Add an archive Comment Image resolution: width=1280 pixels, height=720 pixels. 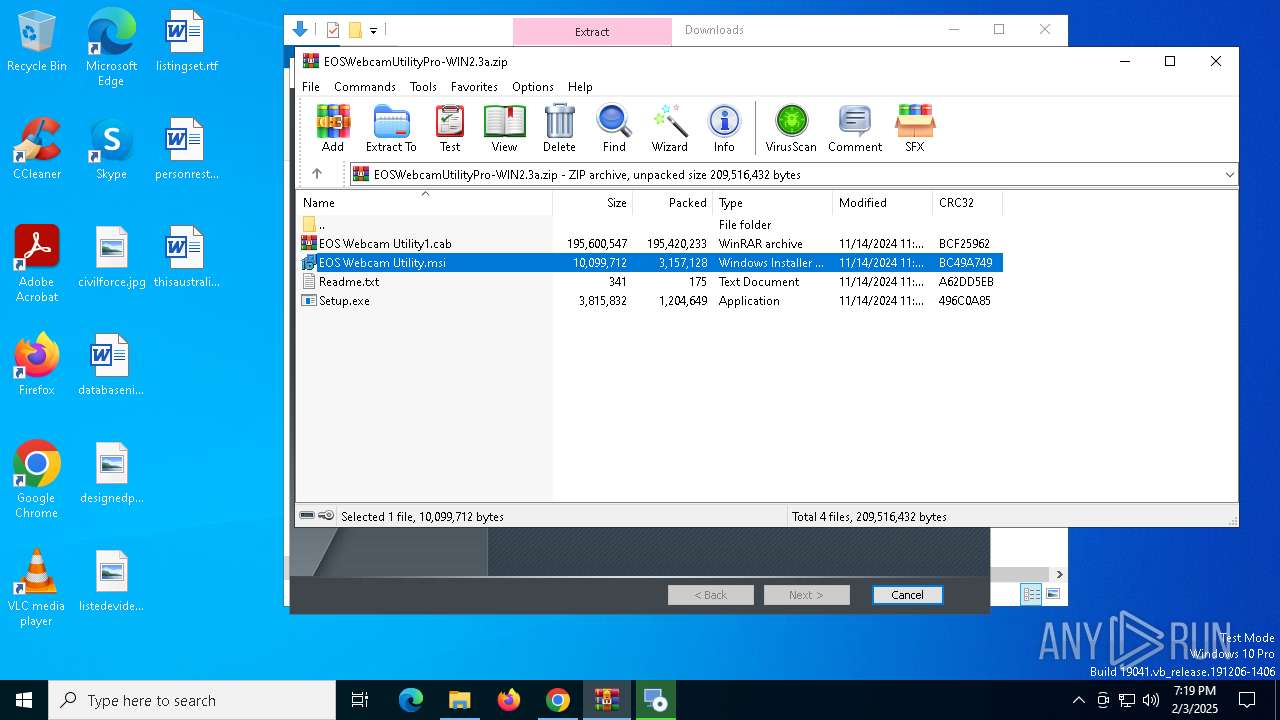[855, 128]
